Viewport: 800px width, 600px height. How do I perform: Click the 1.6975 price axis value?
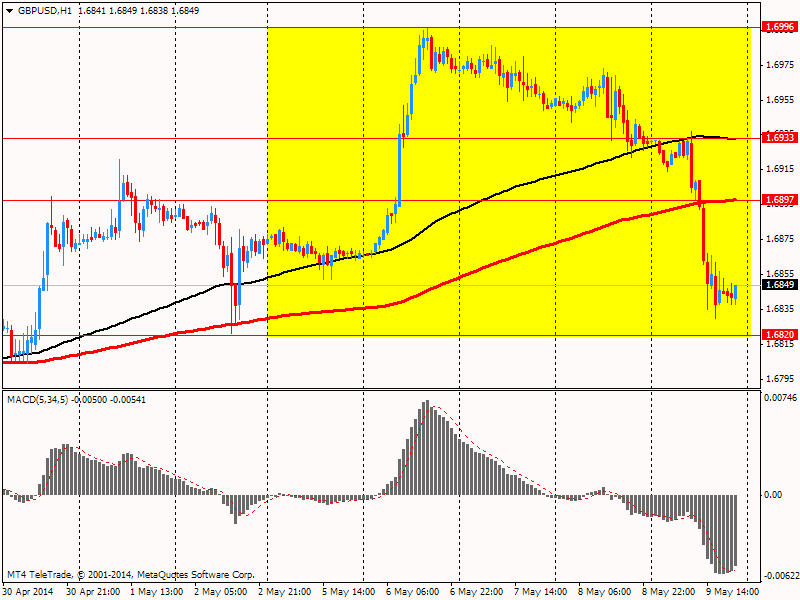coord(780,65)
